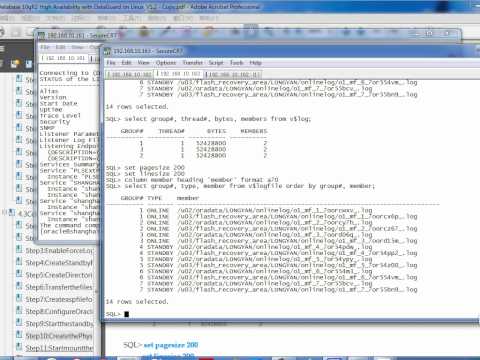Click the Acrobat panel options hamburger icon
The image size is (480, 360).
pyautogui.click(x=2, y=49)
